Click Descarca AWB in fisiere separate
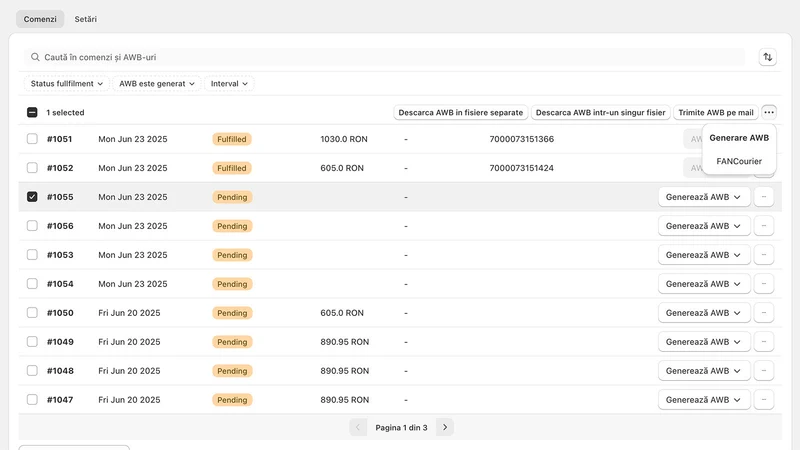800x450 pixels. pyautogui.click(x=461, y=112)
